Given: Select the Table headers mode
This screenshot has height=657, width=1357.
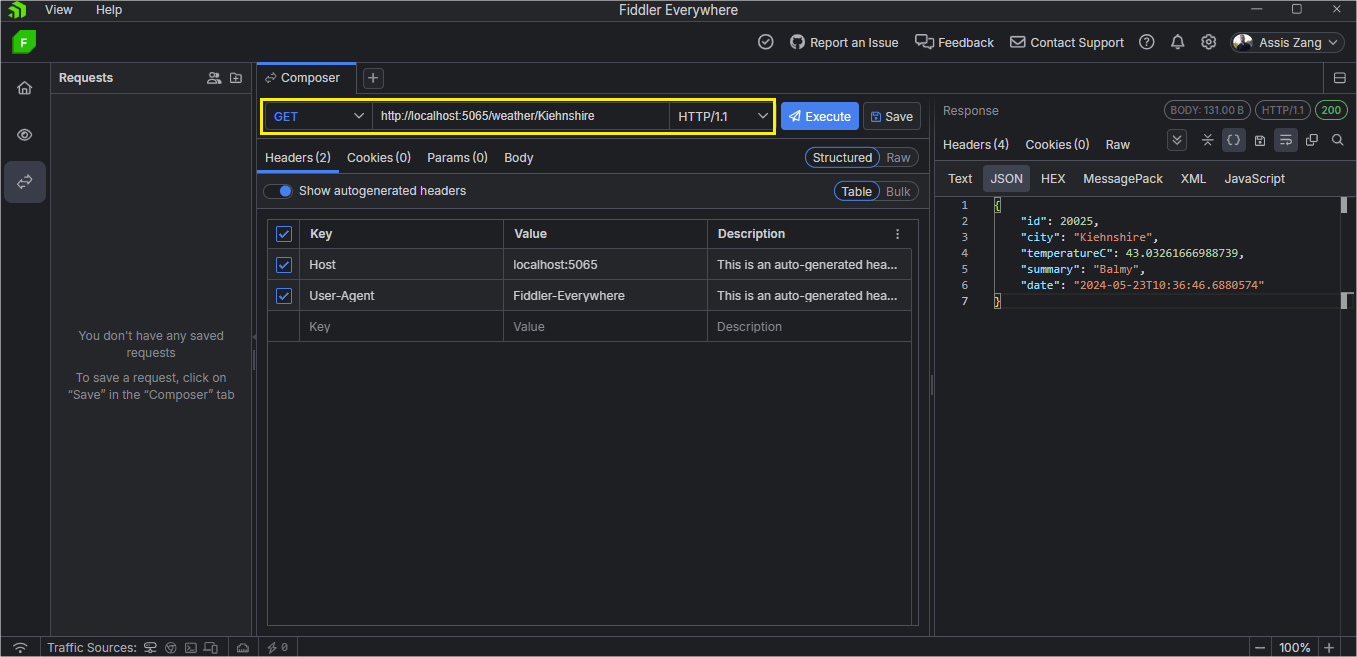Looking at the screenshot, I should click(856, 191).
